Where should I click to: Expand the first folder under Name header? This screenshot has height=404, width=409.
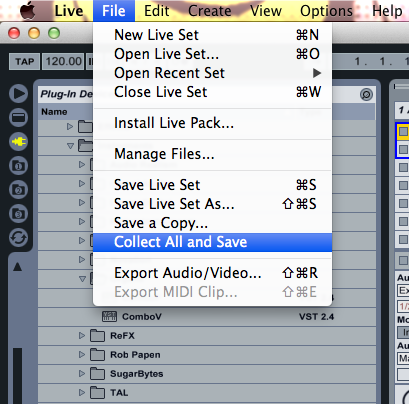coord(70,126)
